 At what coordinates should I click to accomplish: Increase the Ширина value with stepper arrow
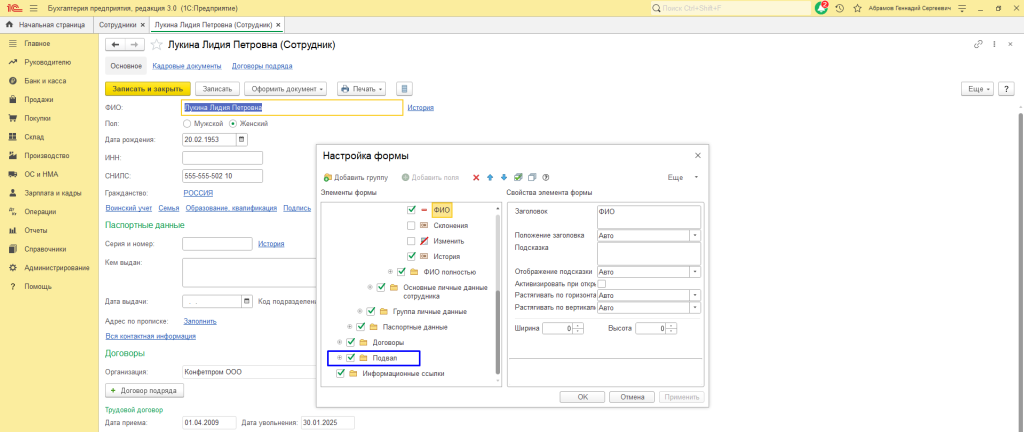coord(577,325)
